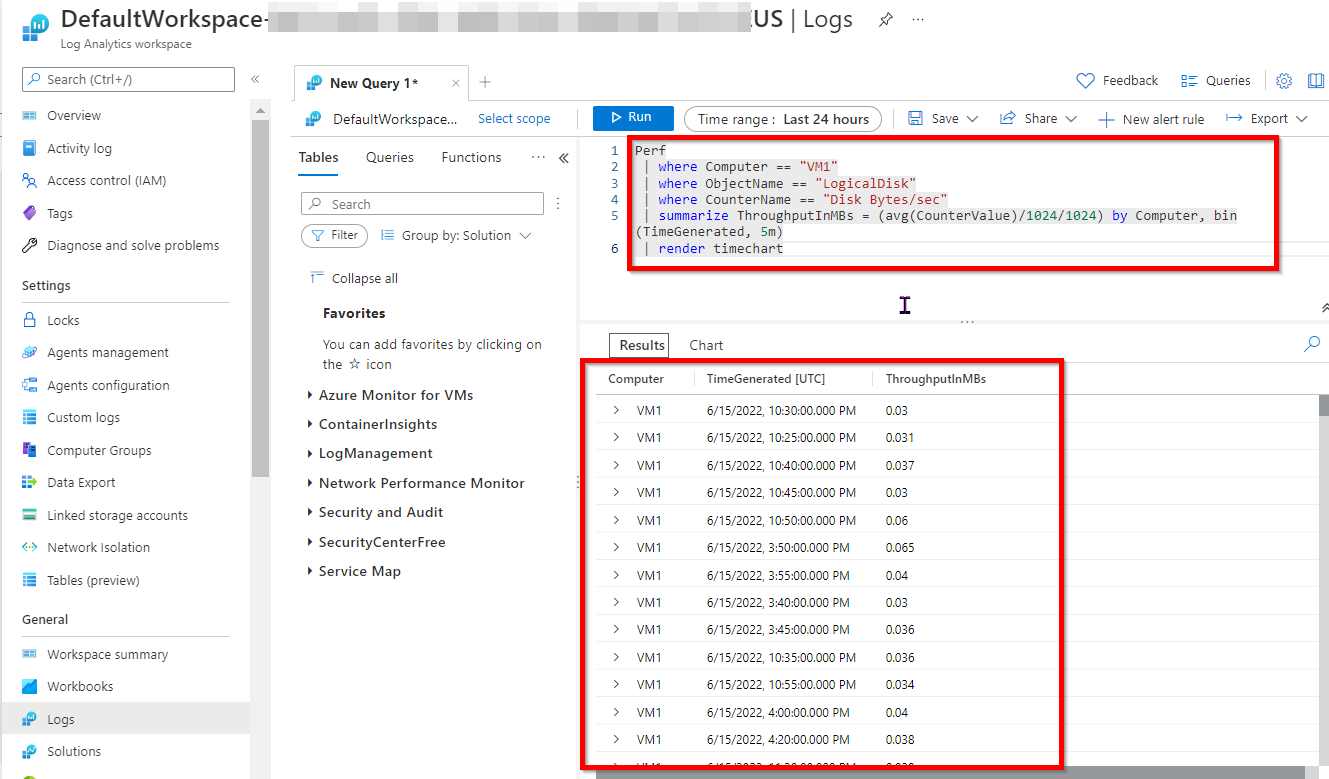Open the Share dropdown menu
1329x779 pixels.
pos(1038,119)
